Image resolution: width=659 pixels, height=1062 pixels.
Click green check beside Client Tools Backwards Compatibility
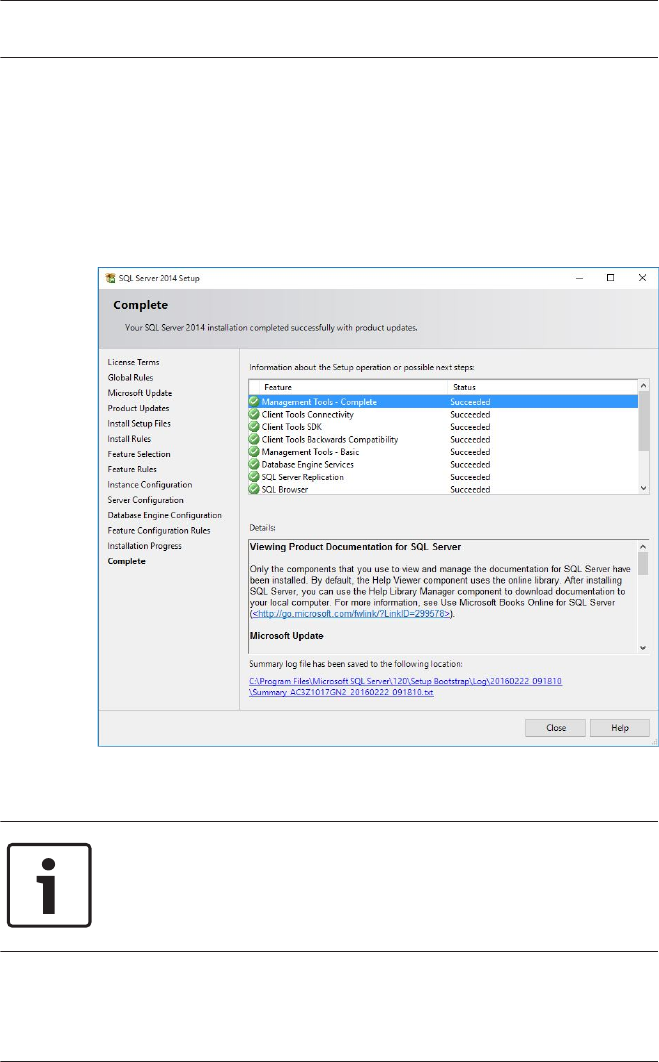[x=254, y=440]
